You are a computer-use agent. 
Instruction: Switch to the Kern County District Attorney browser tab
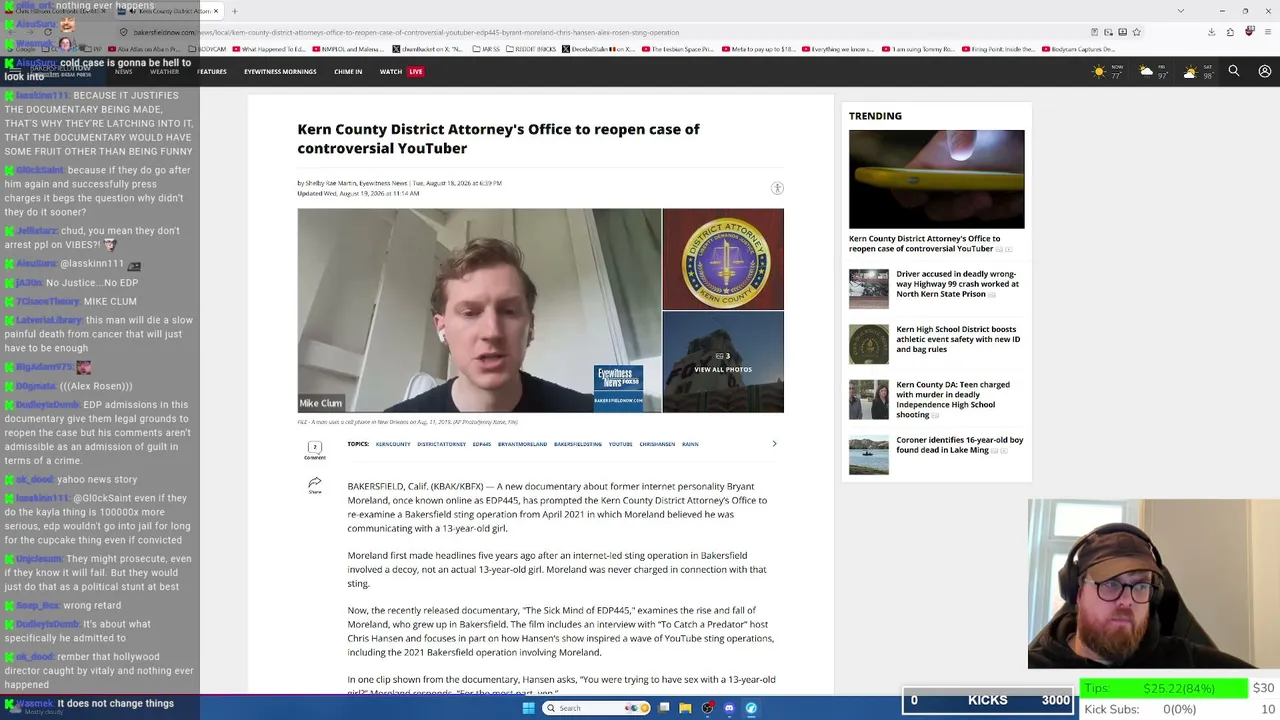(x=169, y=11)
